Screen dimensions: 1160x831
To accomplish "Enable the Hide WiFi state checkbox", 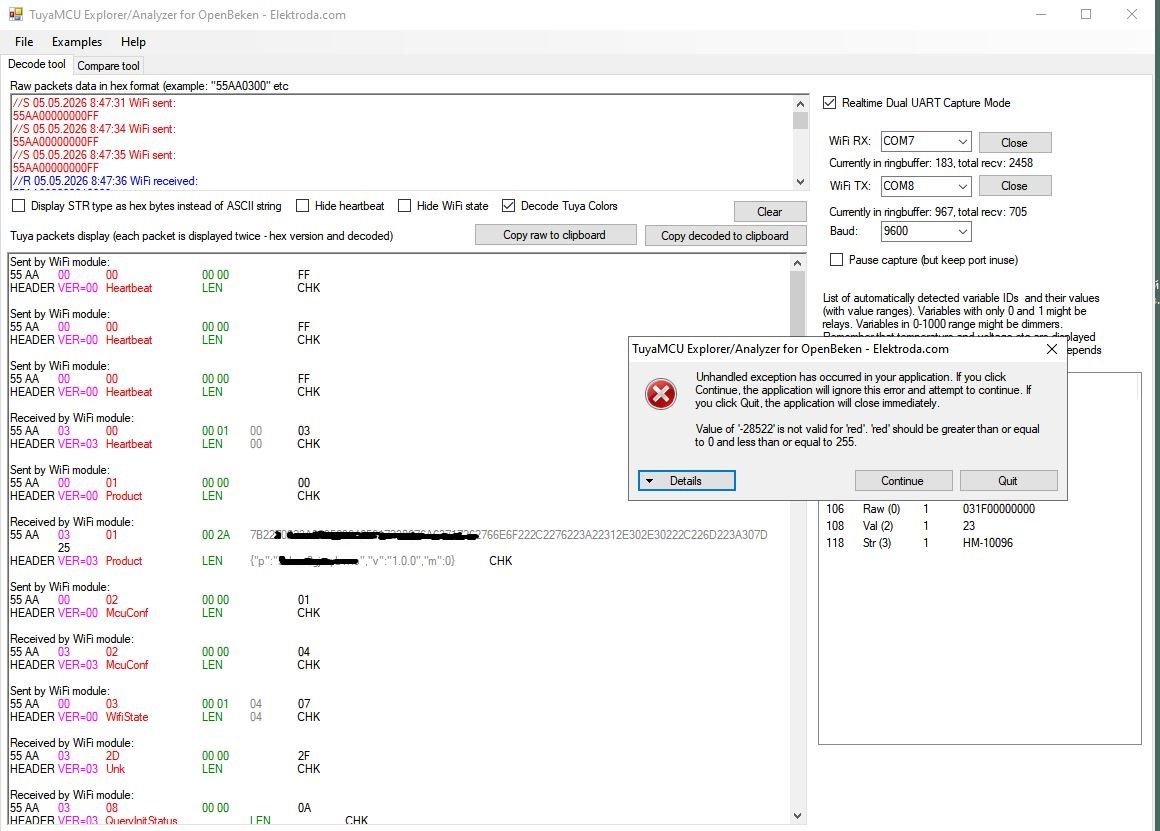I will coord(404,206).
